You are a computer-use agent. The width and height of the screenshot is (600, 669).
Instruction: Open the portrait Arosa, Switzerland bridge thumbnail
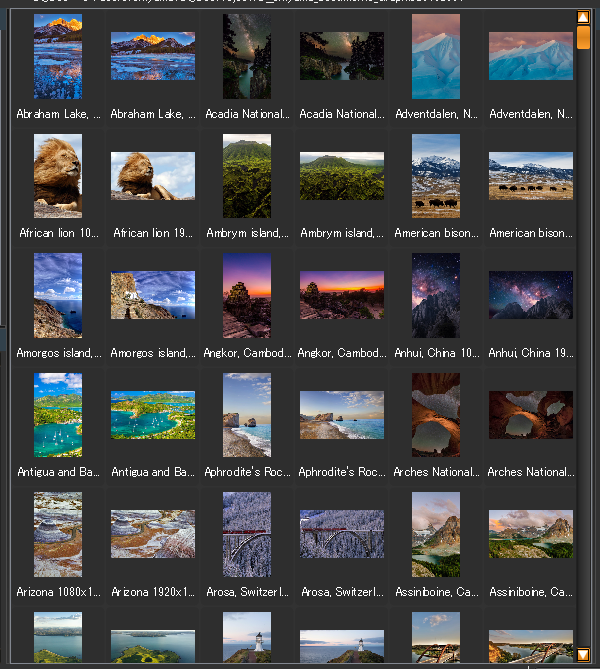click(x=247, y=534)
